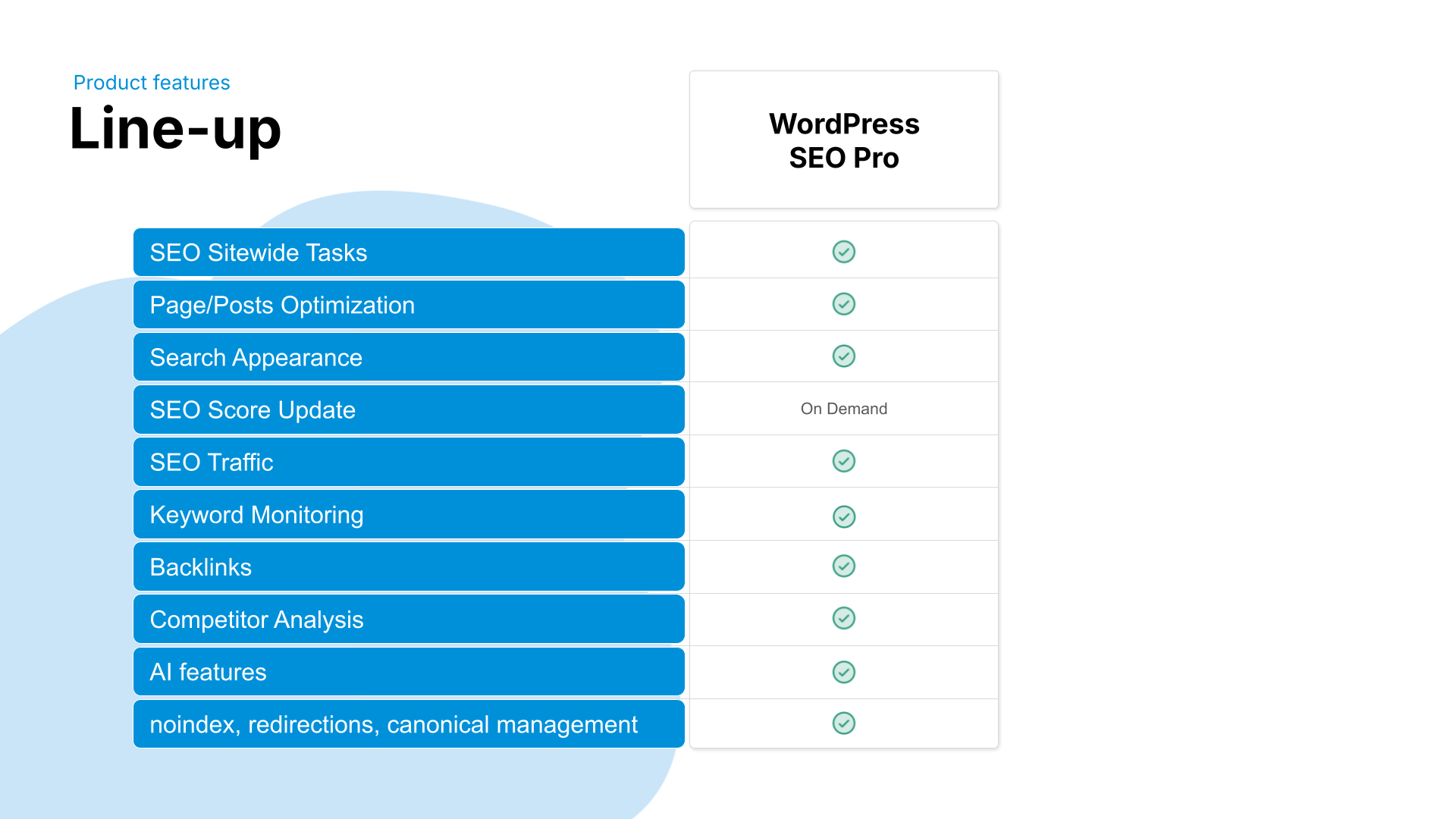
Task: Select the SEO Sitewide Tasks feature bar
Action: (x=409, y=253)
